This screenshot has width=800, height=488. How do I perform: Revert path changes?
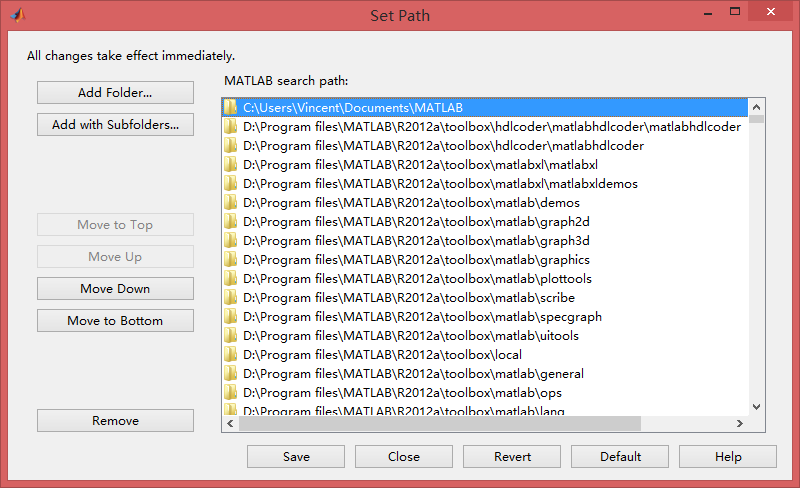click(512, 456)
